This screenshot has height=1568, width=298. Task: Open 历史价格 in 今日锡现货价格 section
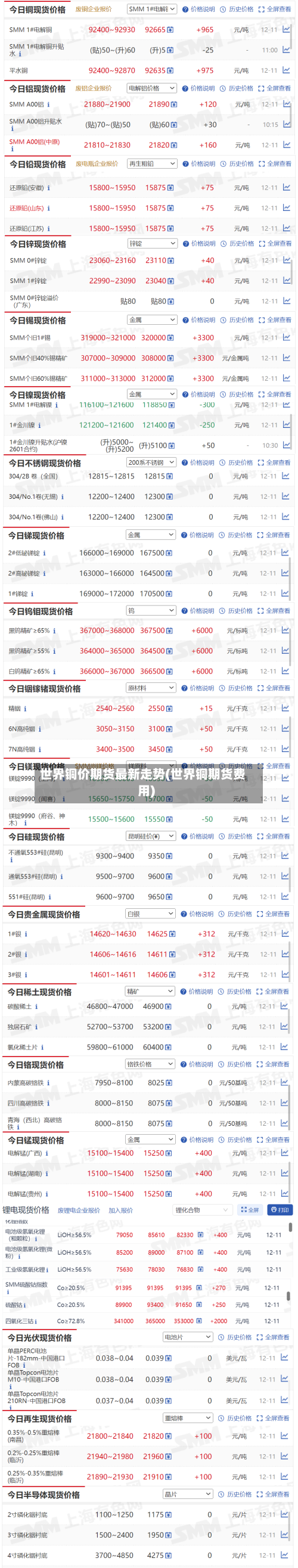click(237, 319)
